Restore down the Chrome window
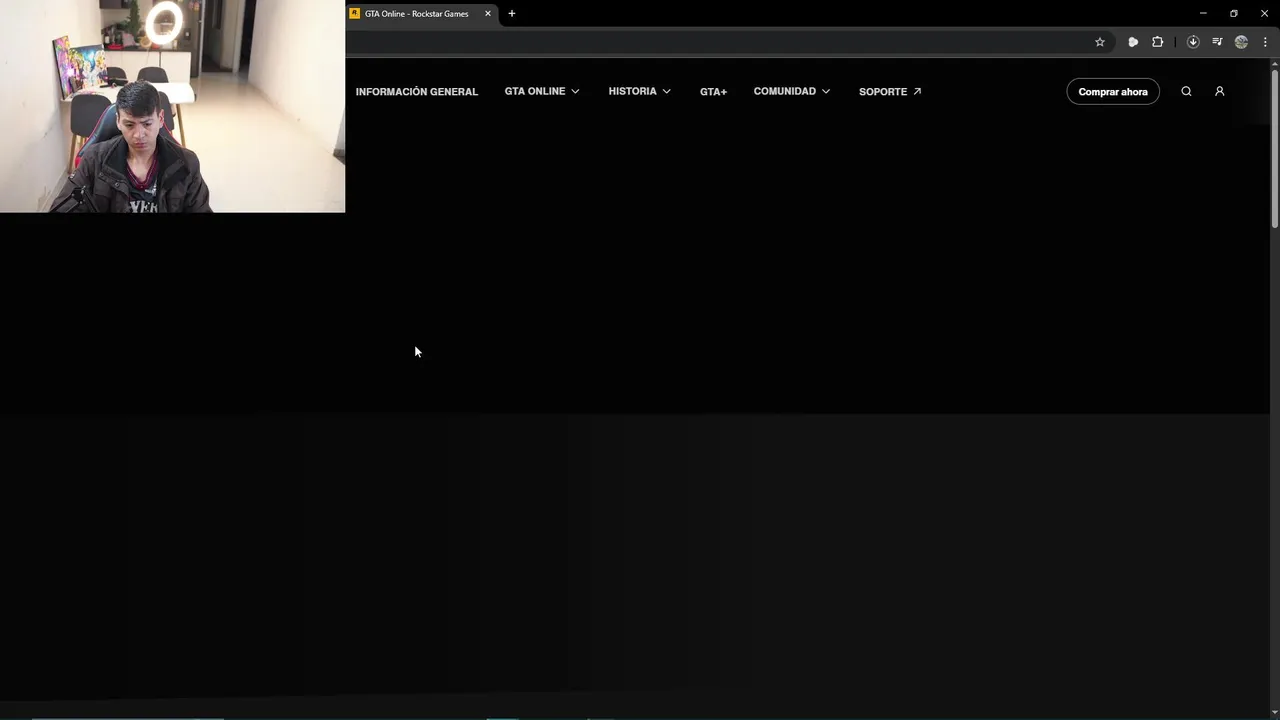Image resolution: width=1280 pixels, height=720 pixels. pyautogui.click(x=1234, y=14)
